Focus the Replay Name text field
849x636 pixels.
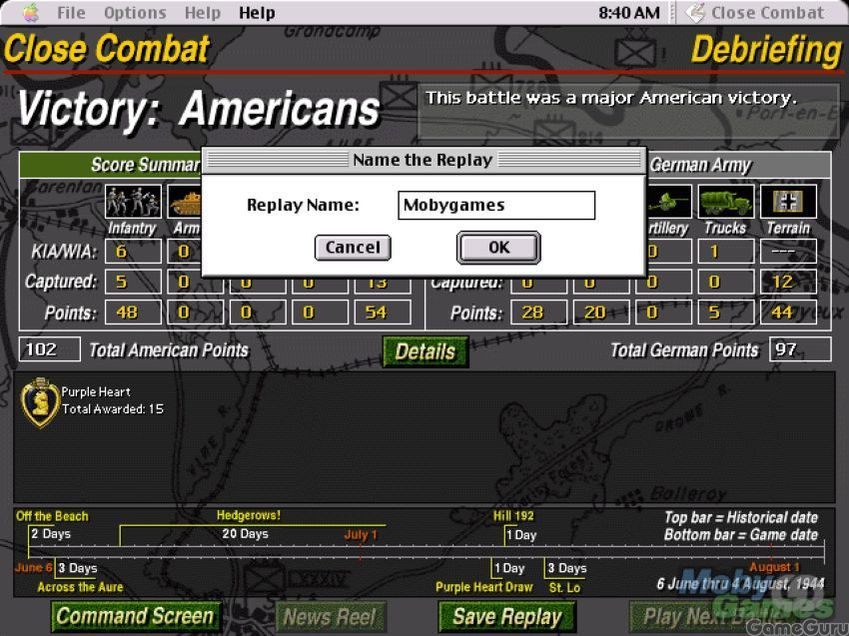tap(497, 205)
